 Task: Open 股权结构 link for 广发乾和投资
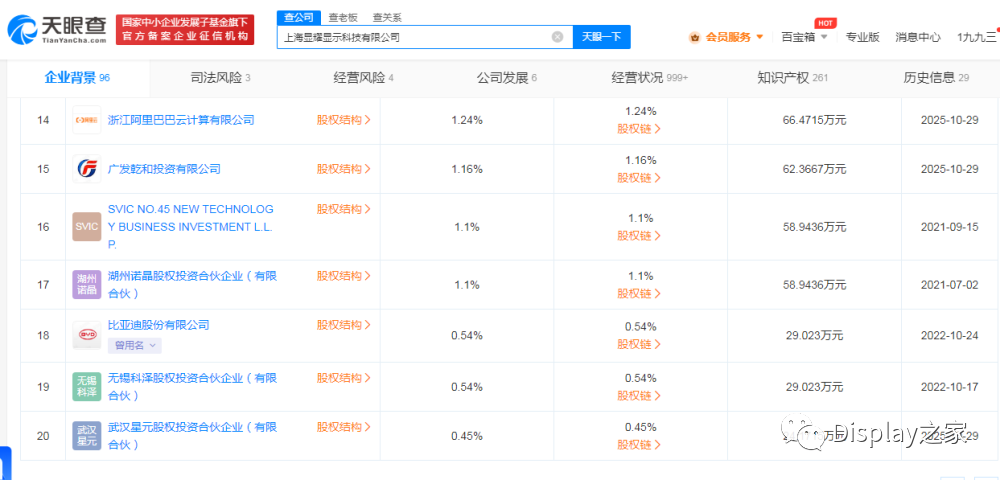point(344,169)
